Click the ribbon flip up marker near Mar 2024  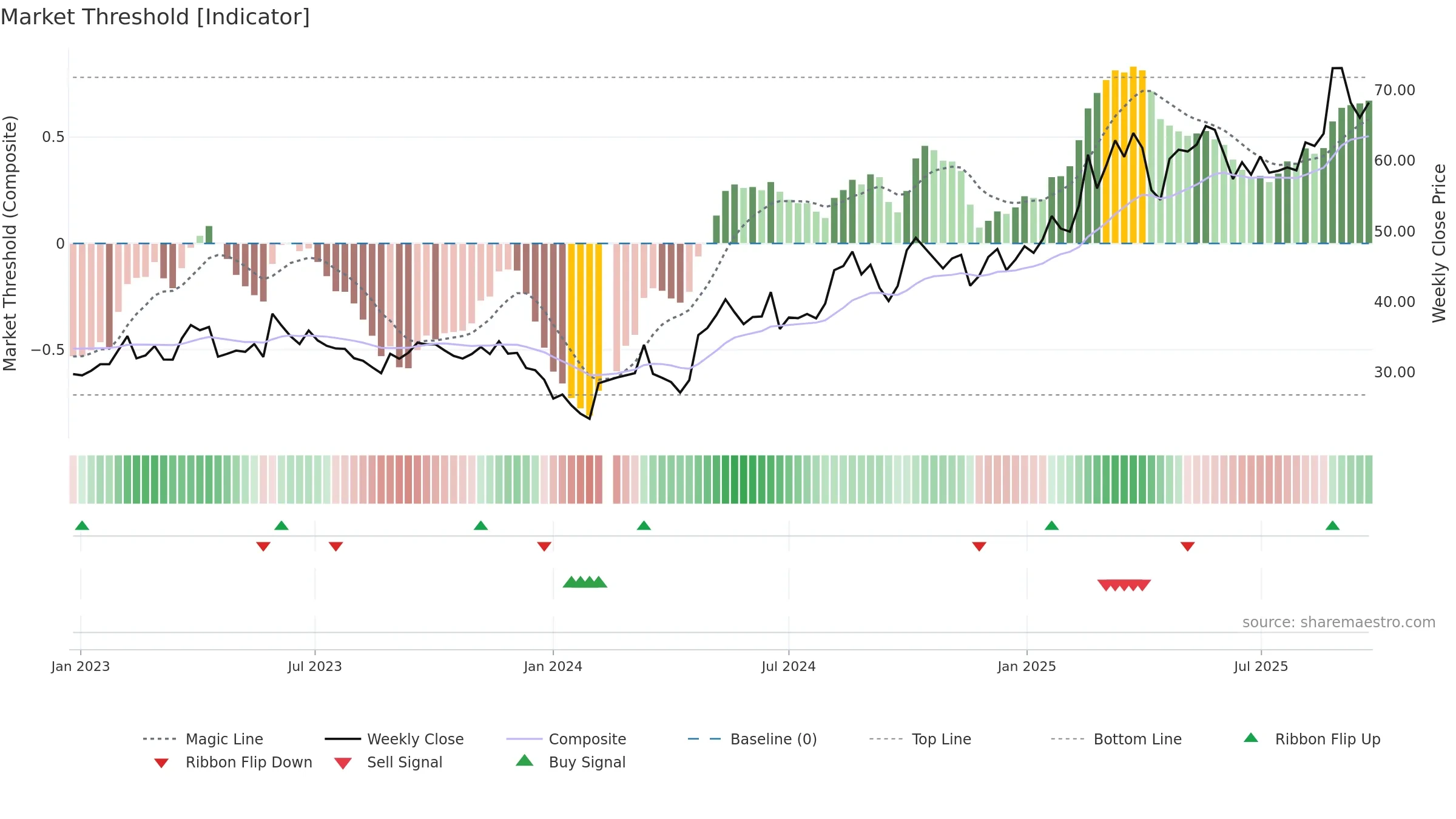coord(644,525)
